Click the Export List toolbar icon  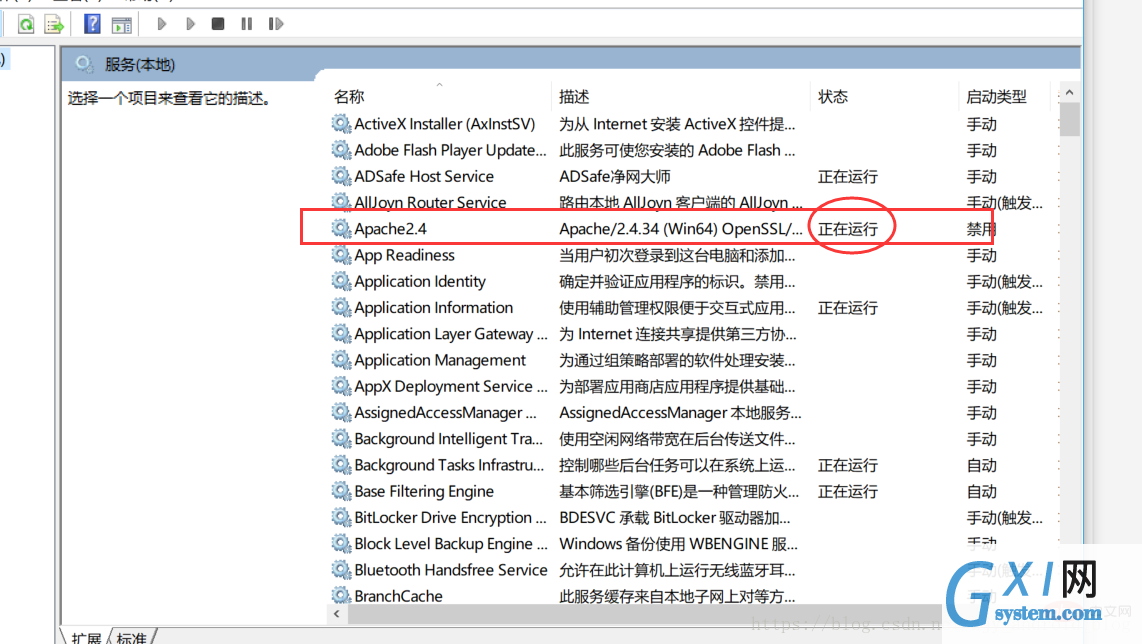pyautogui.click(x=54, y=24)
